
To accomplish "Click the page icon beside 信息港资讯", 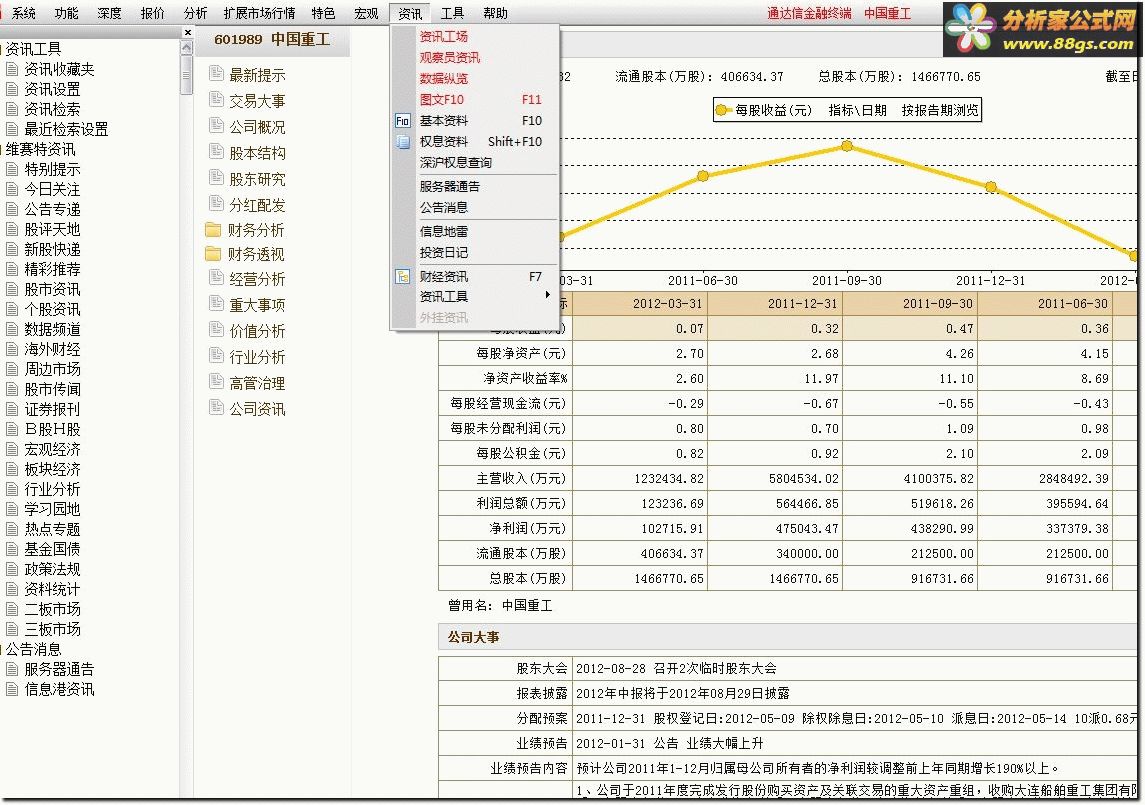I will [x=12, y=689].
